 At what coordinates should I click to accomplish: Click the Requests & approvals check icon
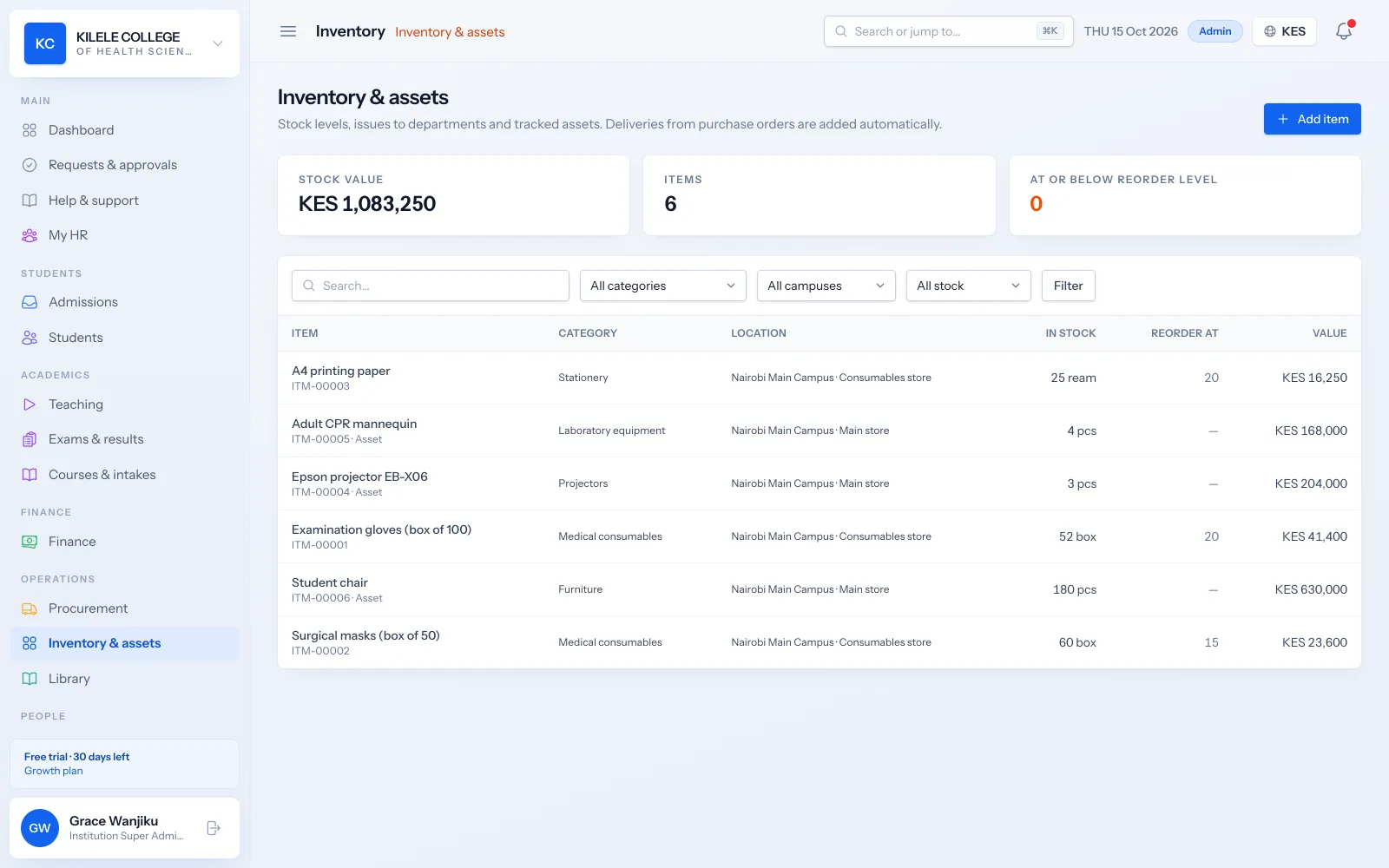30,165
